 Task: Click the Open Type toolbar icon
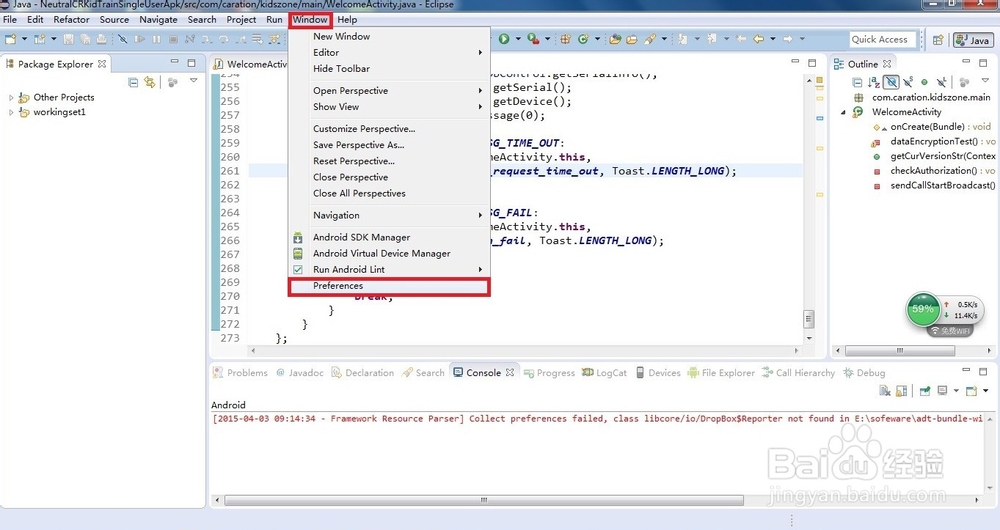[x=615, y=40]
